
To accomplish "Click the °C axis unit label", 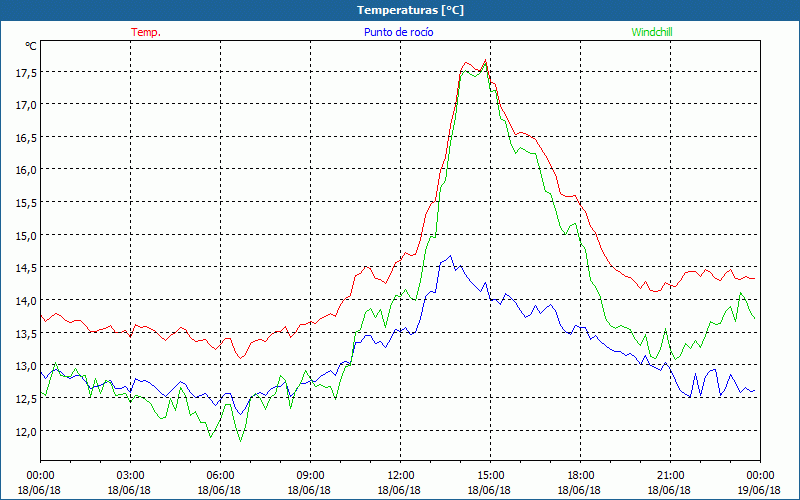I will (31, 46).
